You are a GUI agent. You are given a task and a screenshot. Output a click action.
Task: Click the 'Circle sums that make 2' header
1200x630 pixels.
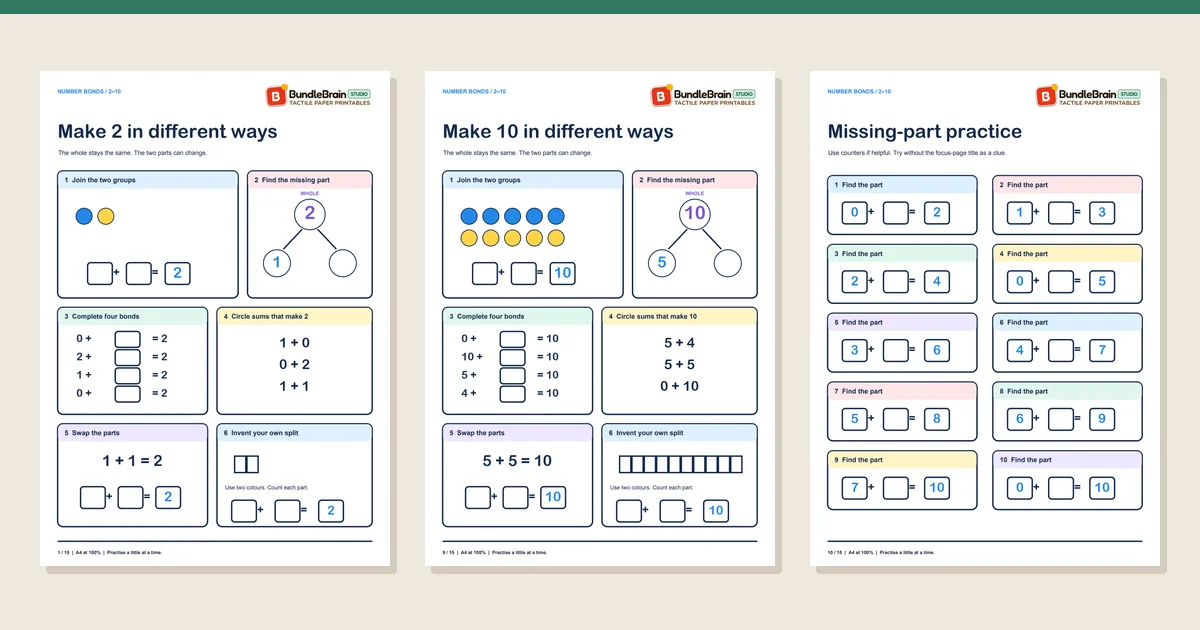[x=295, y=316]
